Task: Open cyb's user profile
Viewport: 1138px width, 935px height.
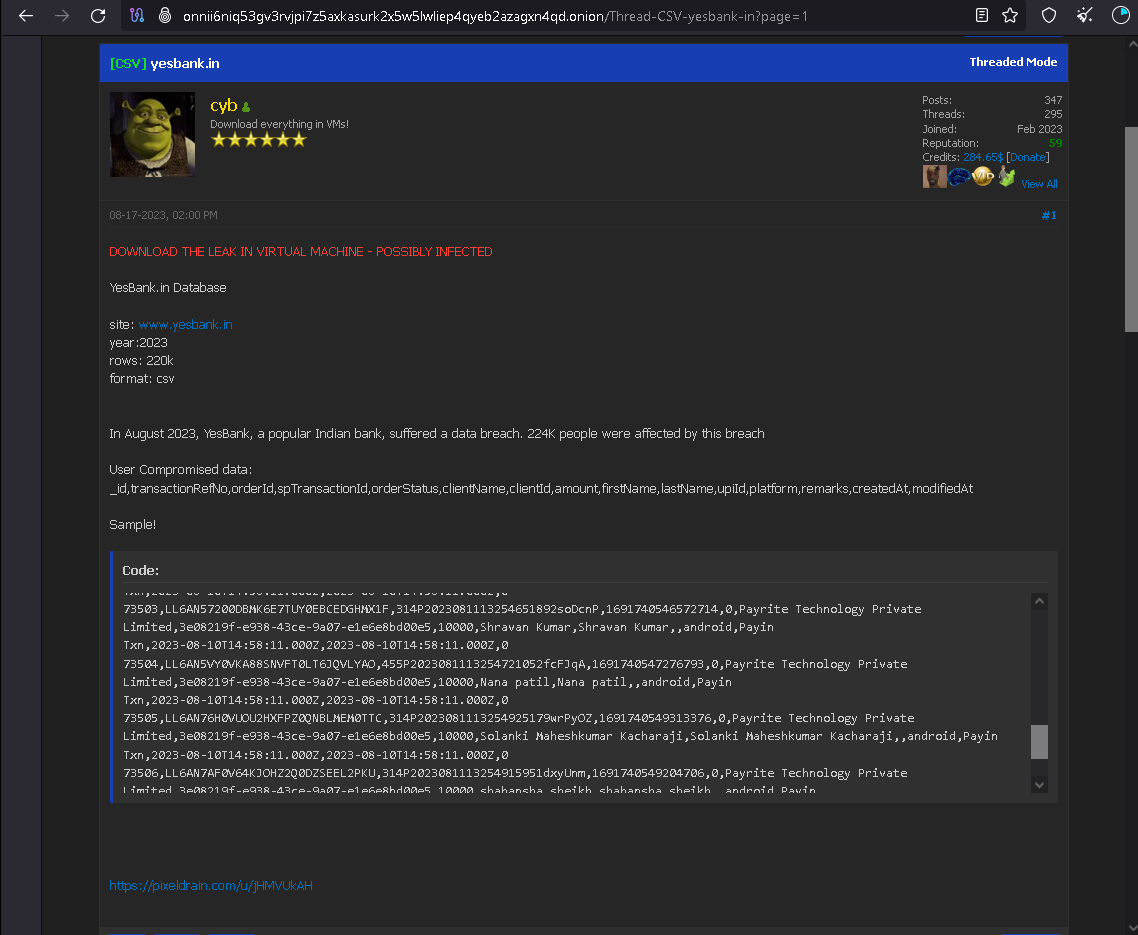Action: point(224,105)
